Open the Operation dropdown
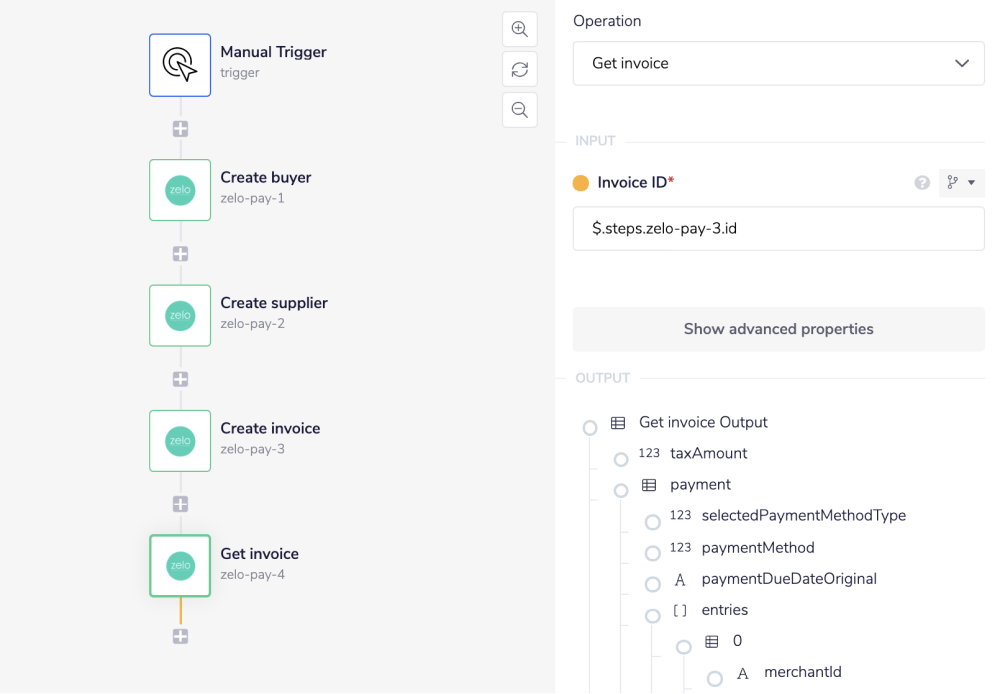Image resolution: width=1000 pixels, height=694 pixels. click(x=778, y=63)
